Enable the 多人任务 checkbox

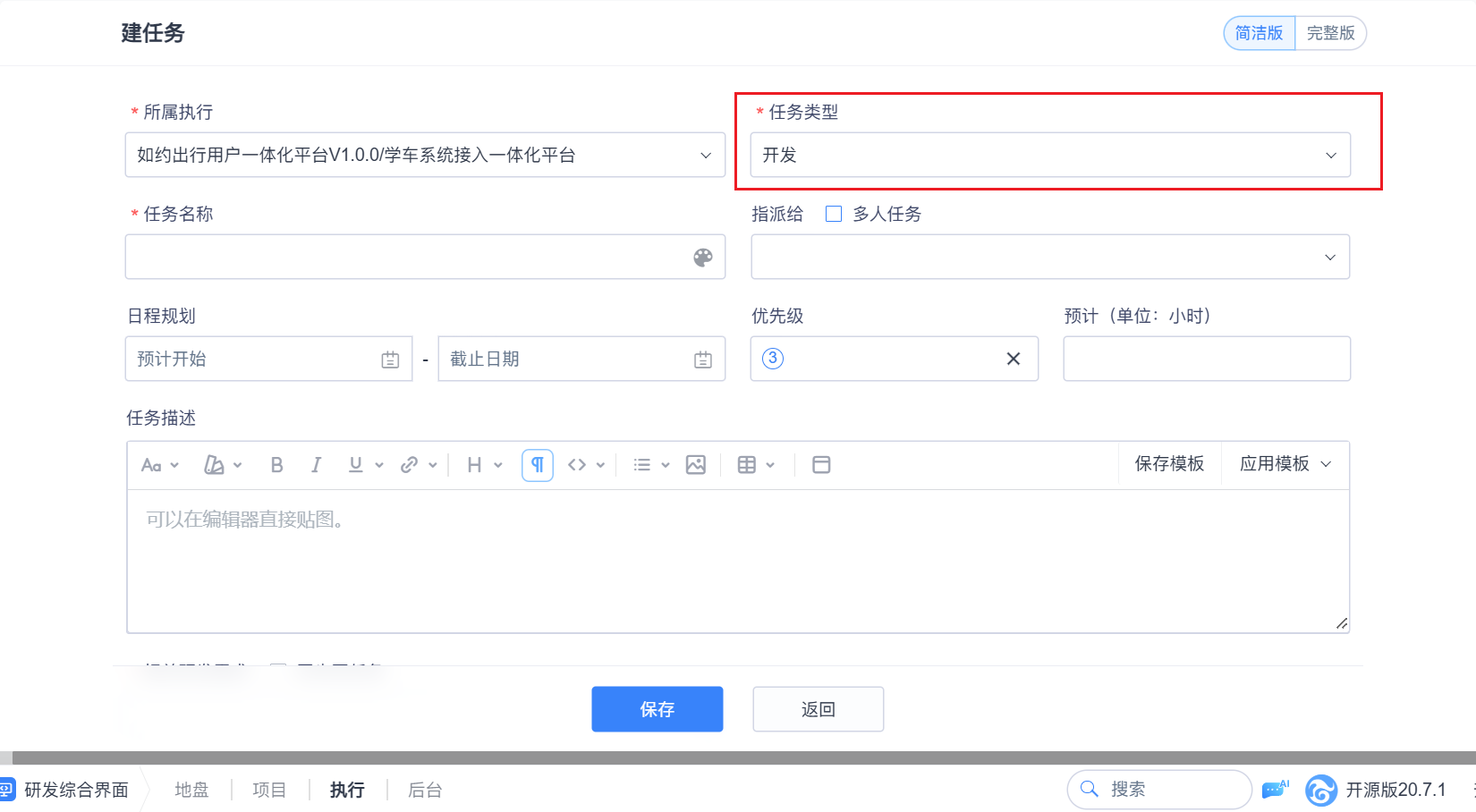[x=834, y=214]
